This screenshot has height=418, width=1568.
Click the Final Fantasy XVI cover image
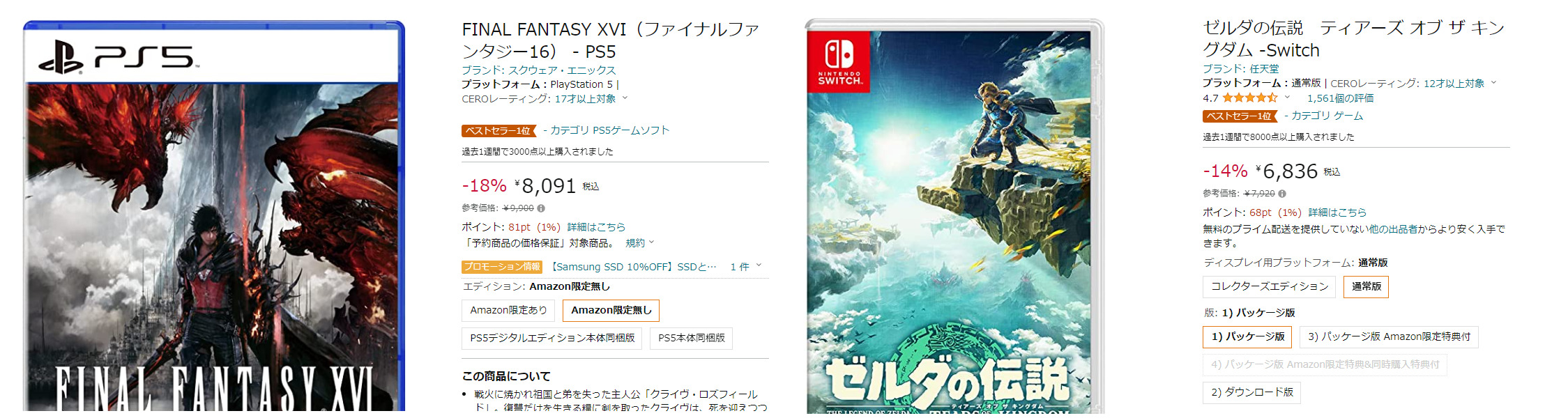click(214, 216)
